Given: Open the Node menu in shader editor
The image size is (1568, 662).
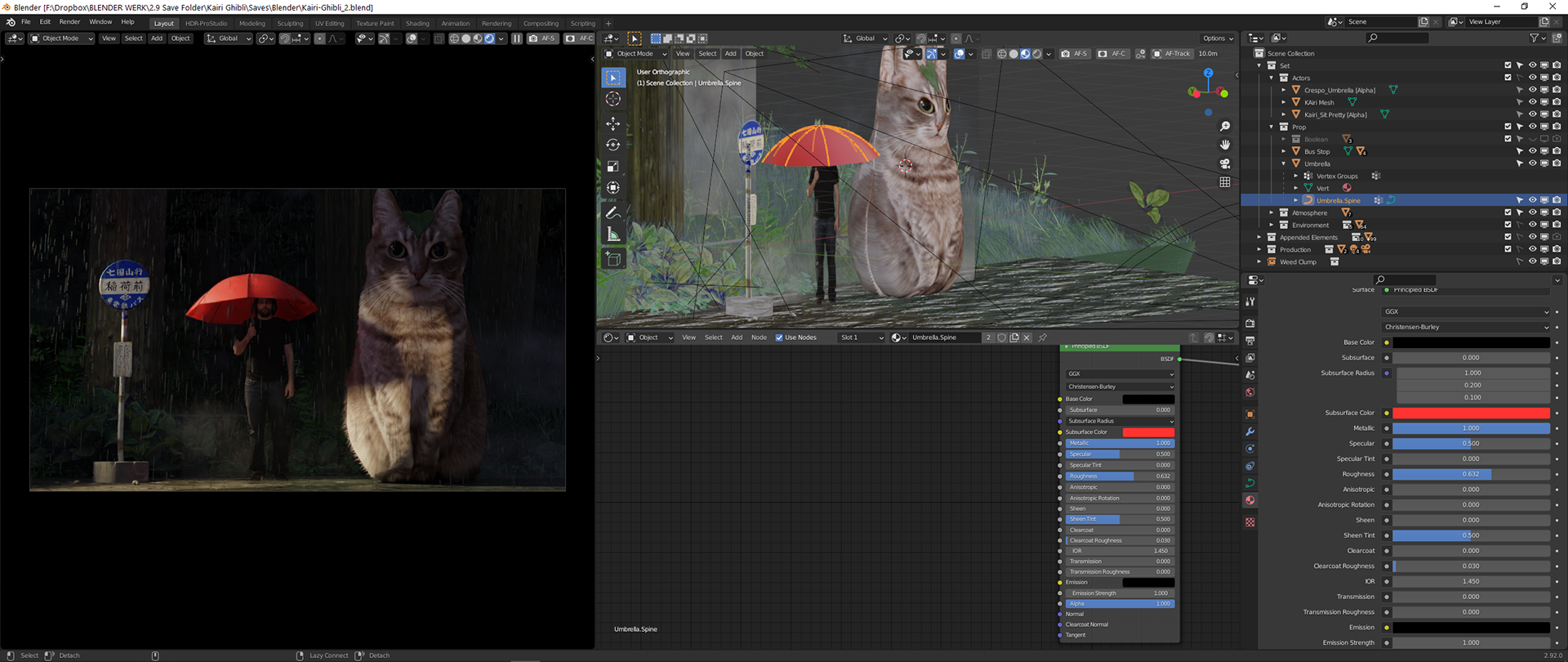Looking at the screenshot, I should point(759,338).
